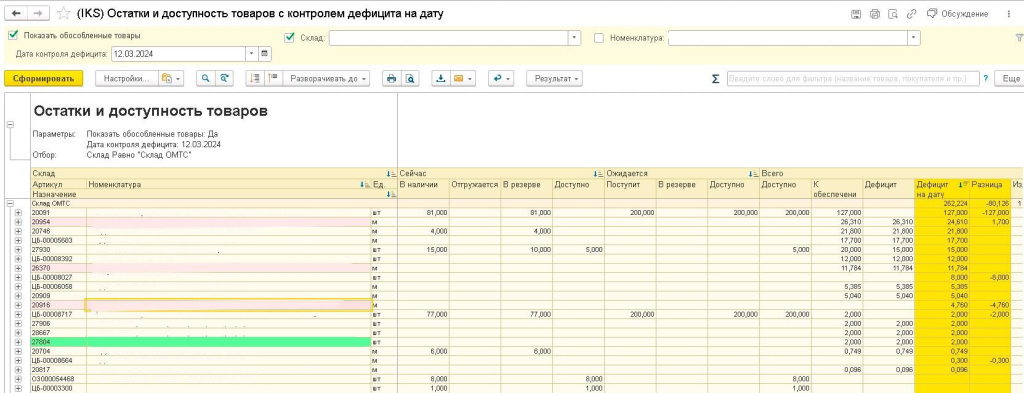Click the find-next magnifier with arrow icon
The width and height of the screenshot is (1024, 393).
click(x=224, y=78)
